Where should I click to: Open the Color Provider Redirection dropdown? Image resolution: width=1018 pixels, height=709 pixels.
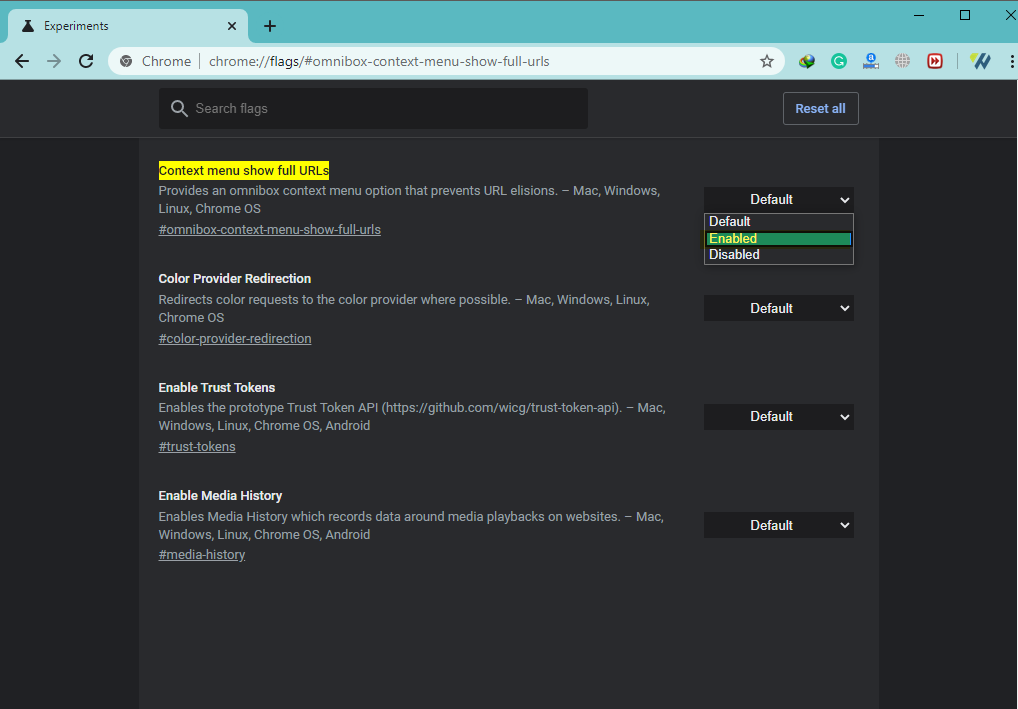click(x=778, y=308)
